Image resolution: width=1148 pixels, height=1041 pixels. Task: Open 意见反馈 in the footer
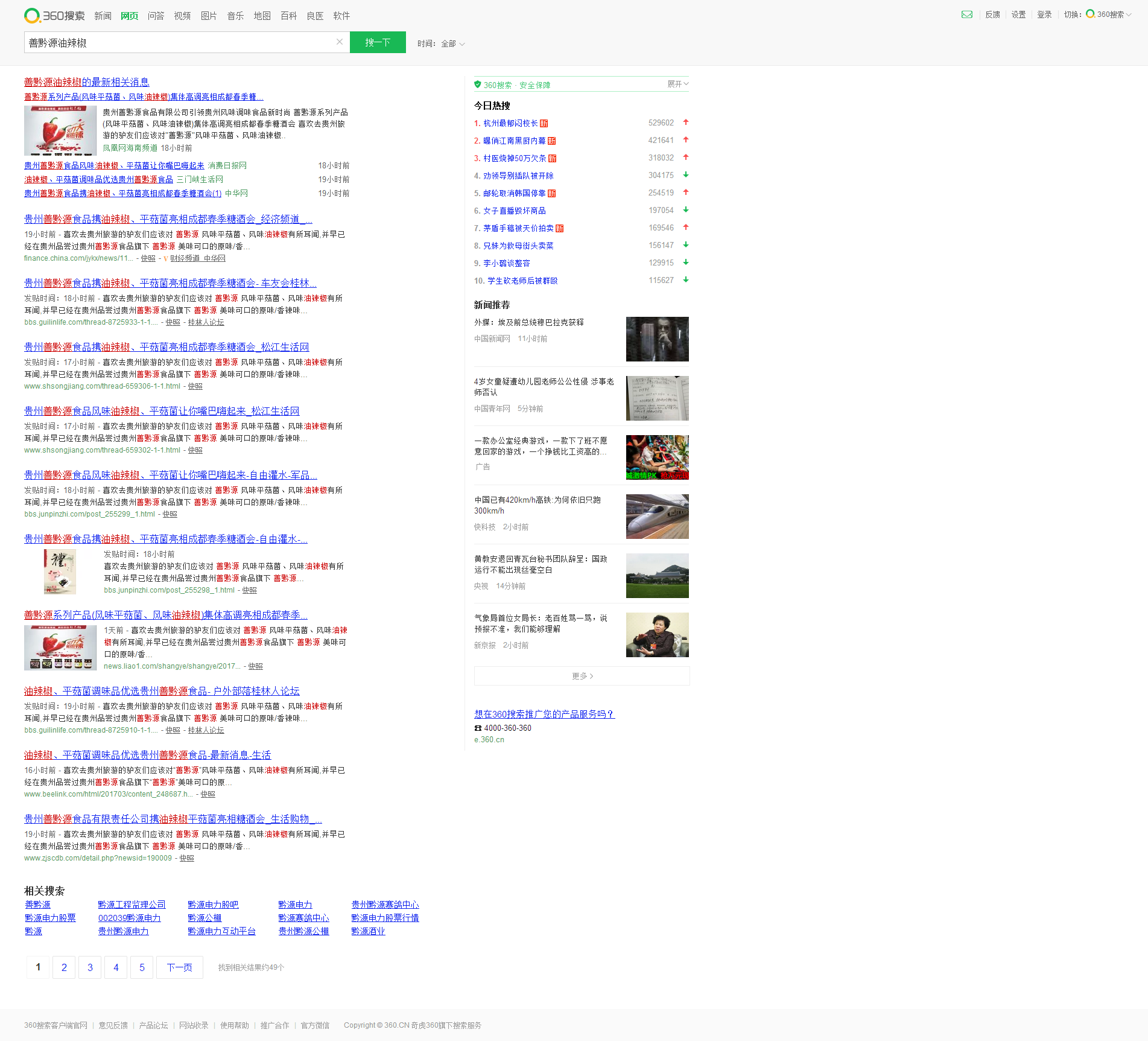tap(113, 1025)
